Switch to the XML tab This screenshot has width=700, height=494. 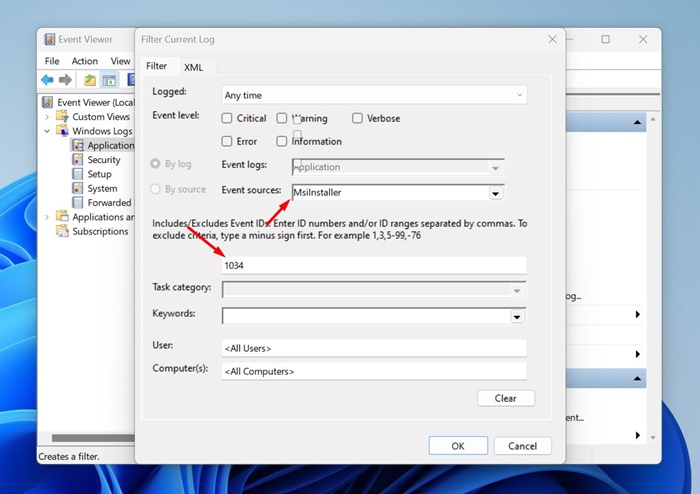tap(194, 67)
